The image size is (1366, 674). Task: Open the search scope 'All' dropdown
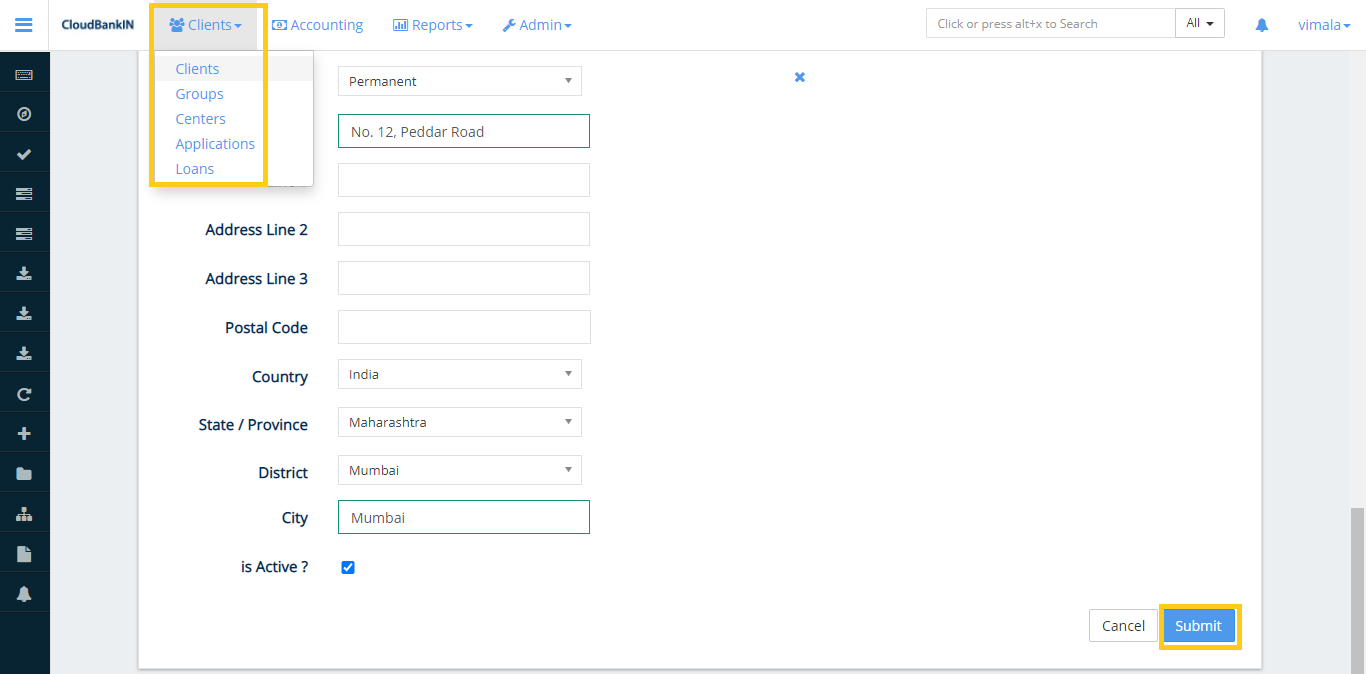pyautogui.click(x=1199, y=22)
